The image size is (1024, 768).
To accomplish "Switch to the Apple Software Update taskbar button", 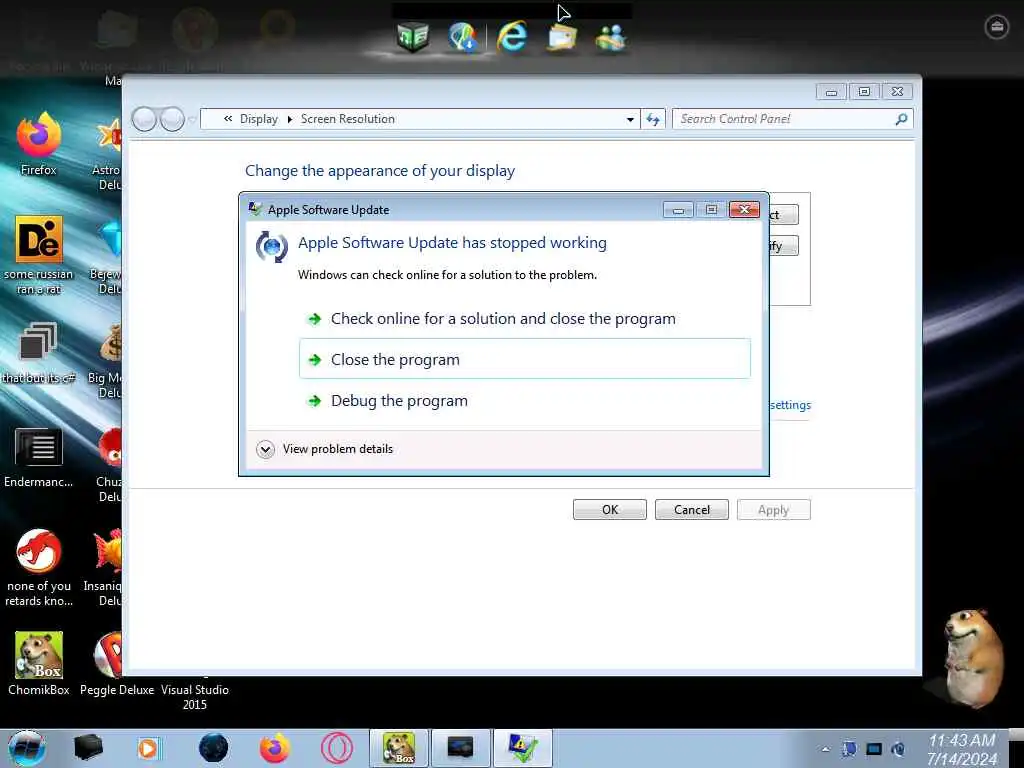I will pos(522,748).
